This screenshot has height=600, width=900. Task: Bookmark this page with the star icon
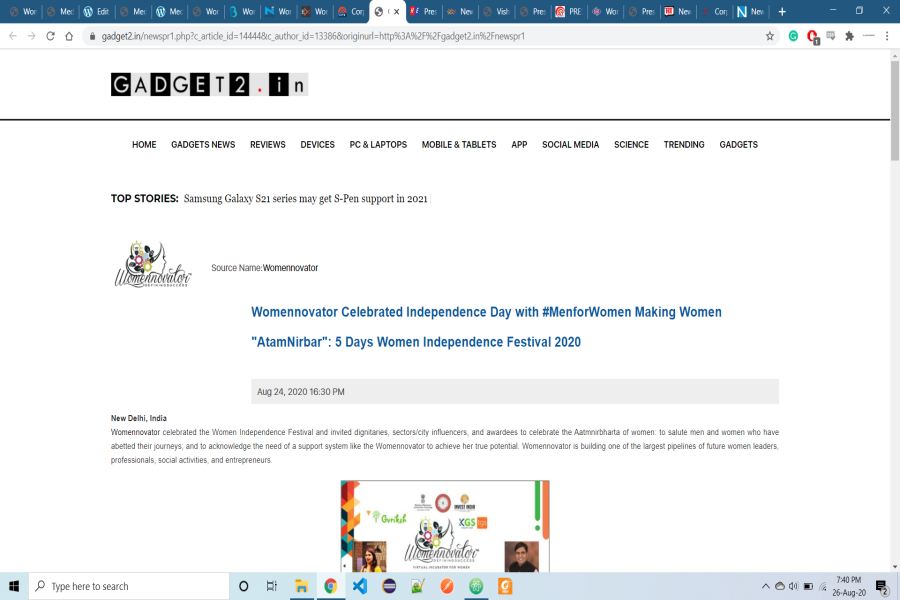770,36
